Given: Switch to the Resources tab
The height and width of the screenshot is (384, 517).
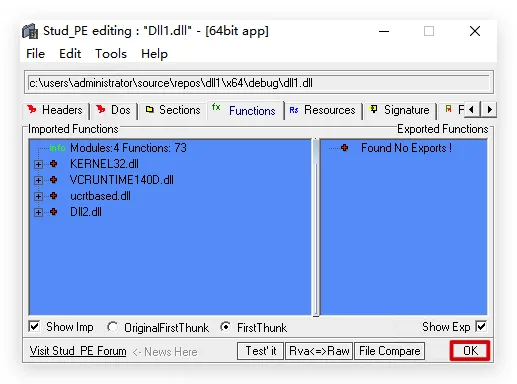Looking at the screenshot, I should click(x=323, y=110).
